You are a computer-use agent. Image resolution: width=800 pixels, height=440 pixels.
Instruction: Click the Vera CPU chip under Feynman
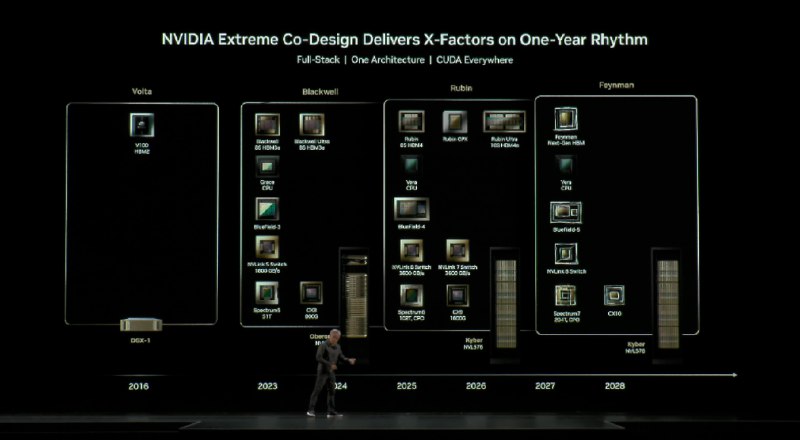tap(565, 165)
